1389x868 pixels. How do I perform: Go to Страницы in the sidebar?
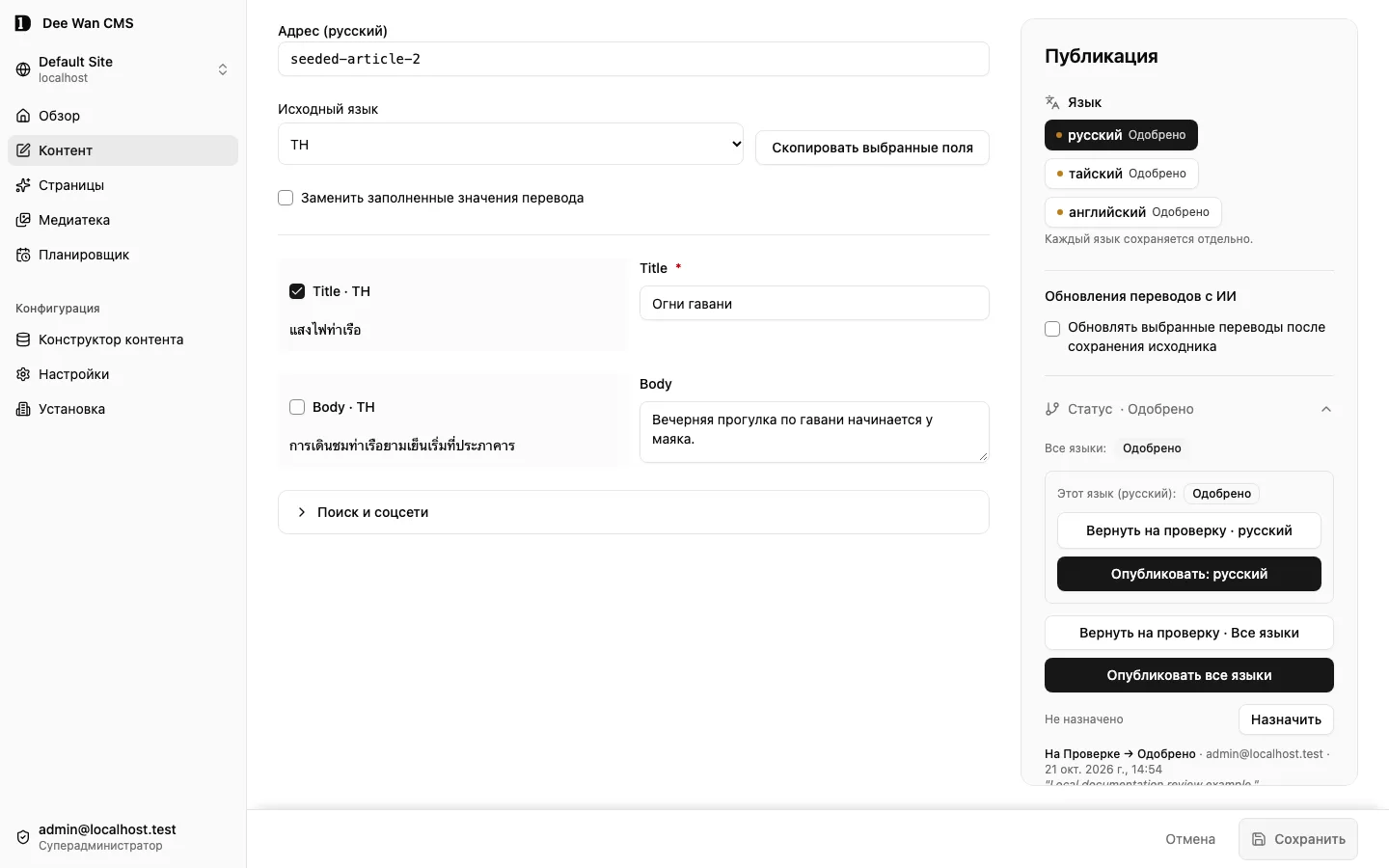point(123,185)
